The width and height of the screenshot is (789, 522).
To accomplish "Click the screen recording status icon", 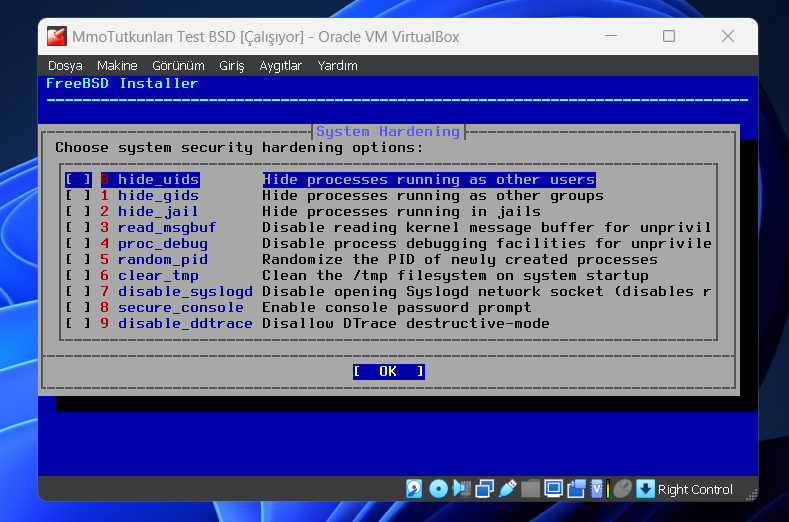I will tap(577, 489).
